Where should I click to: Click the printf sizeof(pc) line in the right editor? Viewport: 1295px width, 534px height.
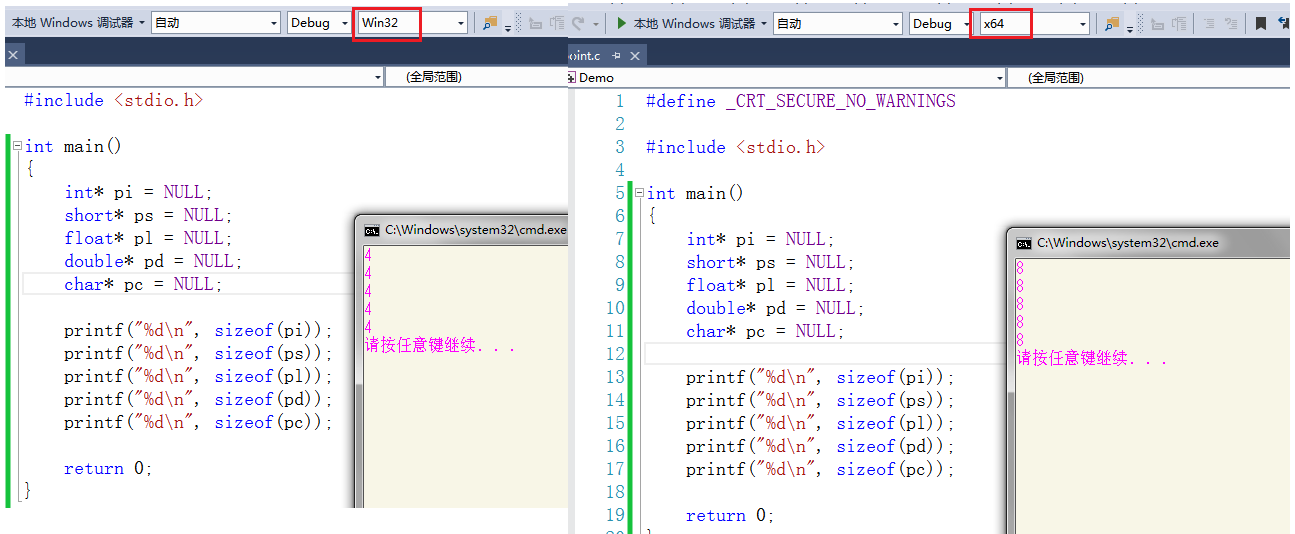[820, 469]
